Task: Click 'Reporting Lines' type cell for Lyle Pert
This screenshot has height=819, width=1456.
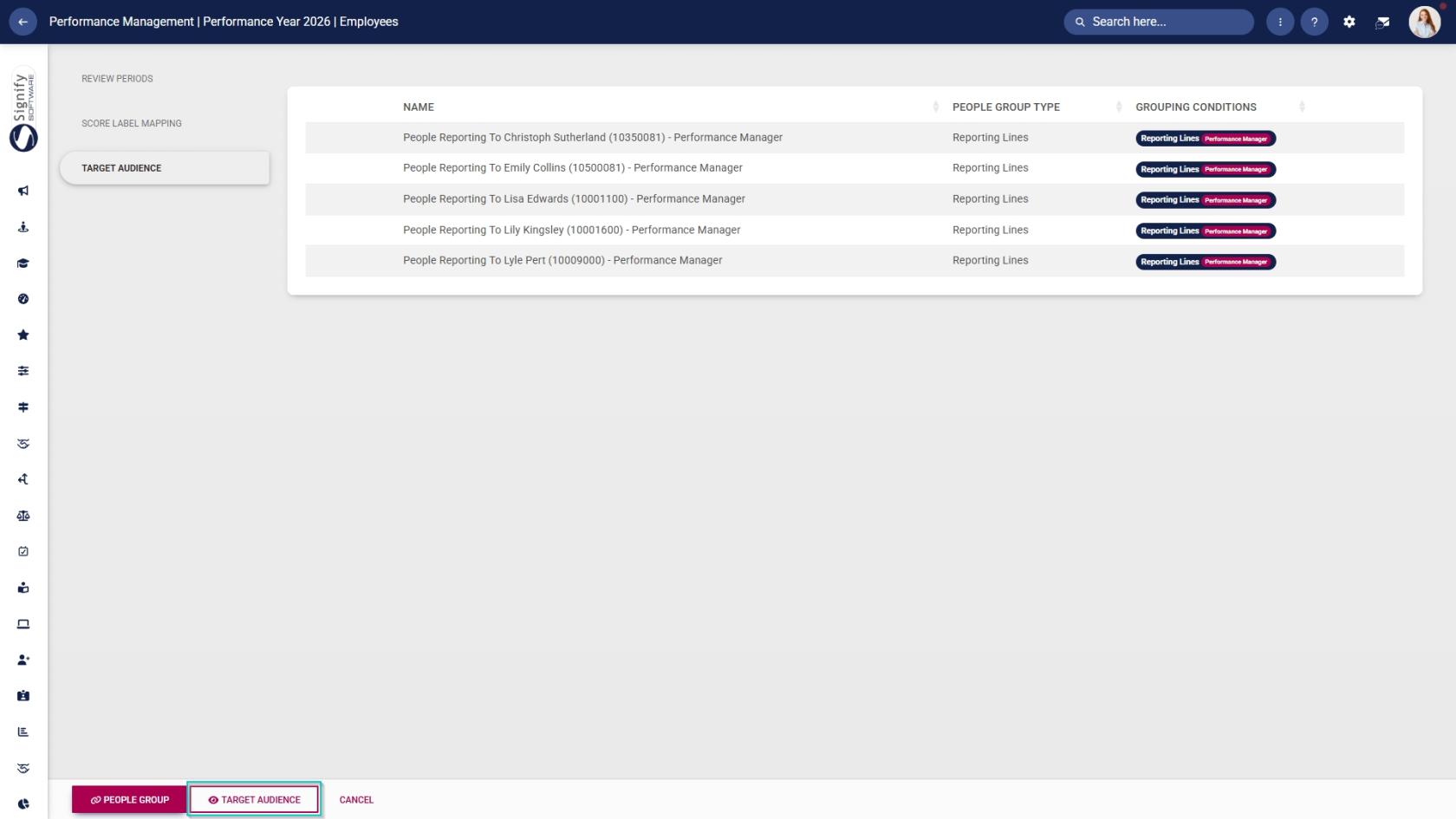Action: click(991, 260)
